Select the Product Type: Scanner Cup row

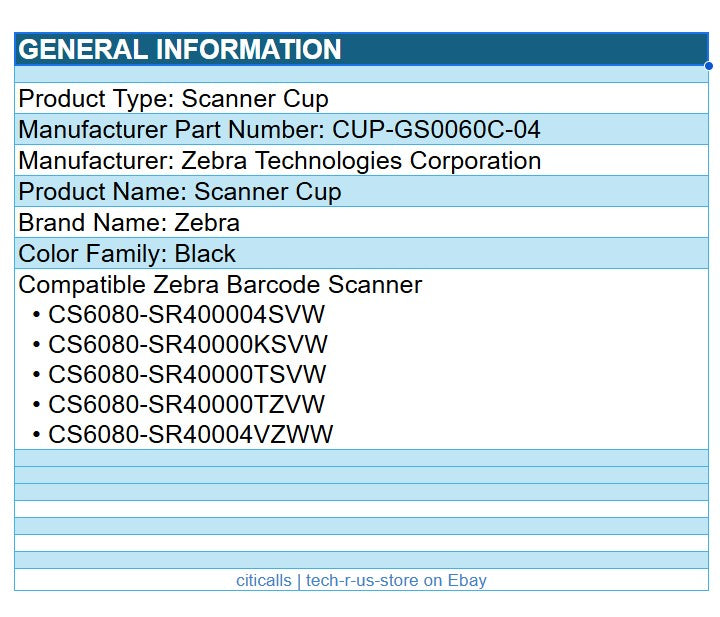coord(174,98)
